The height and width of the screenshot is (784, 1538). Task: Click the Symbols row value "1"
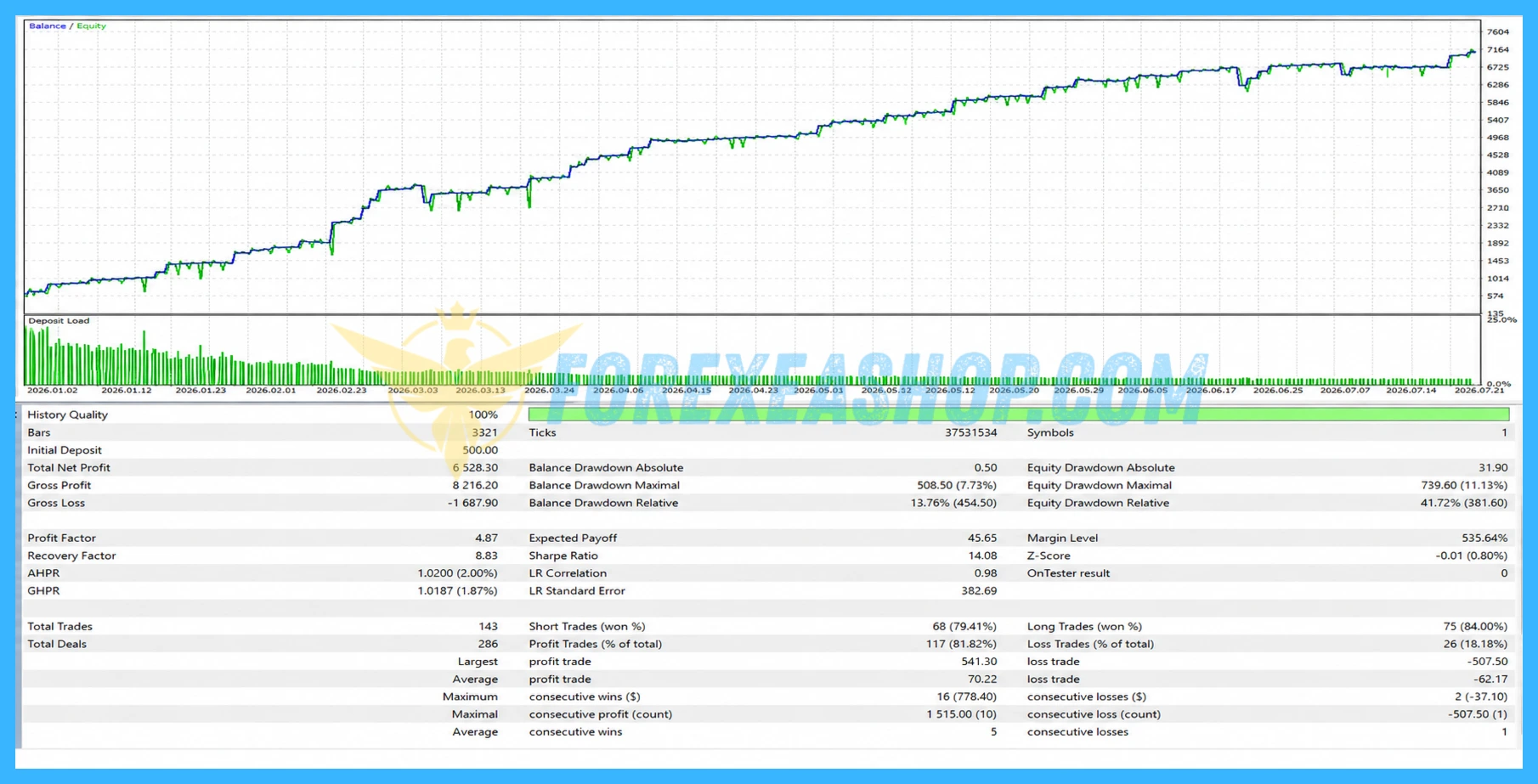pos(1504,432)
